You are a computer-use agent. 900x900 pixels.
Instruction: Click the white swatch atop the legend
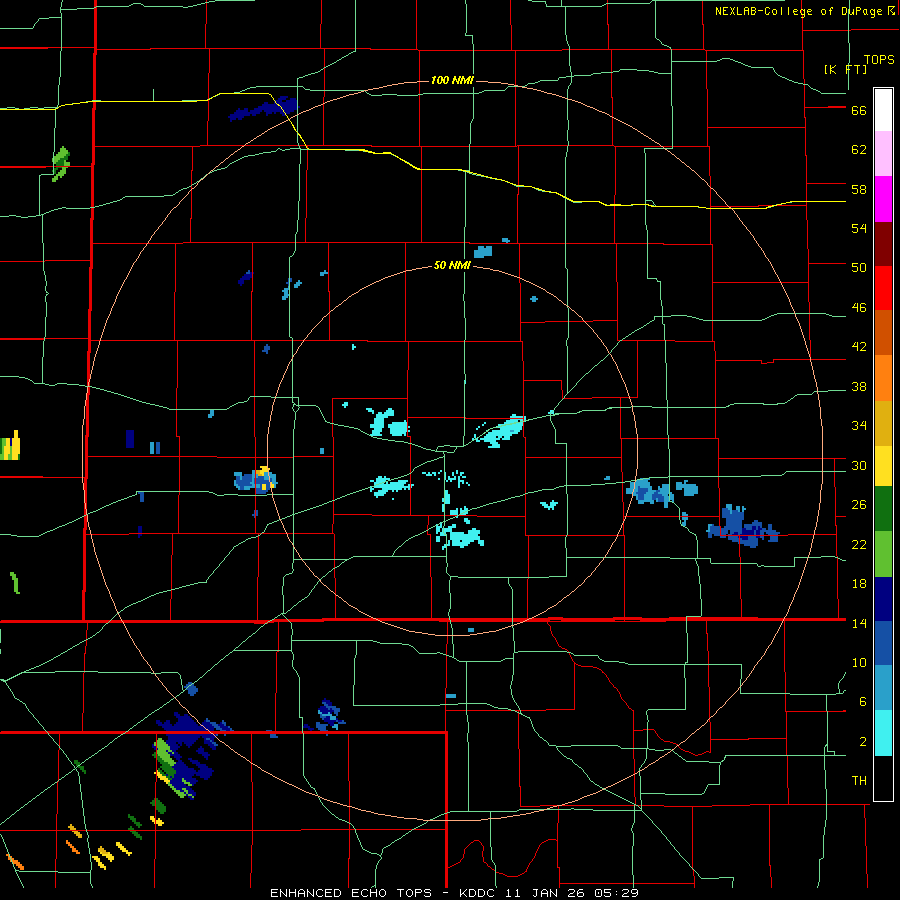[883, 110]
